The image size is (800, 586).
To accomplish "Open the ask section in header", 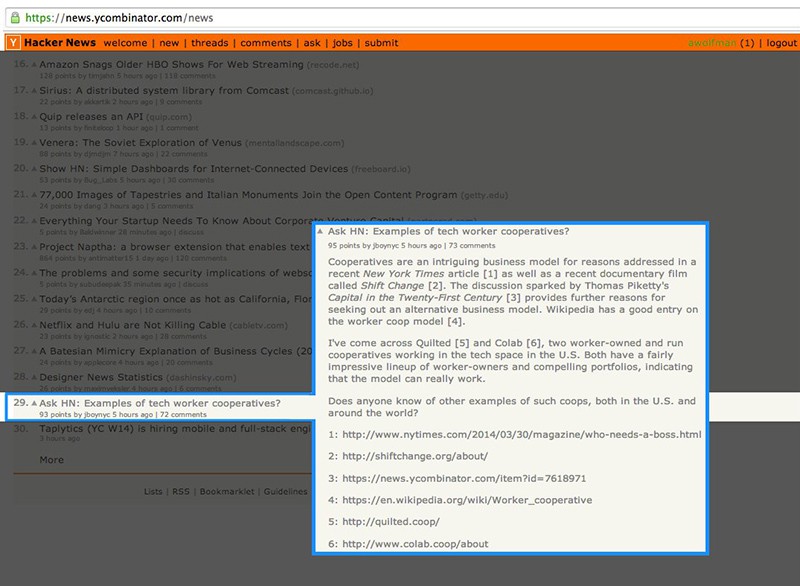I will point(312,43).
